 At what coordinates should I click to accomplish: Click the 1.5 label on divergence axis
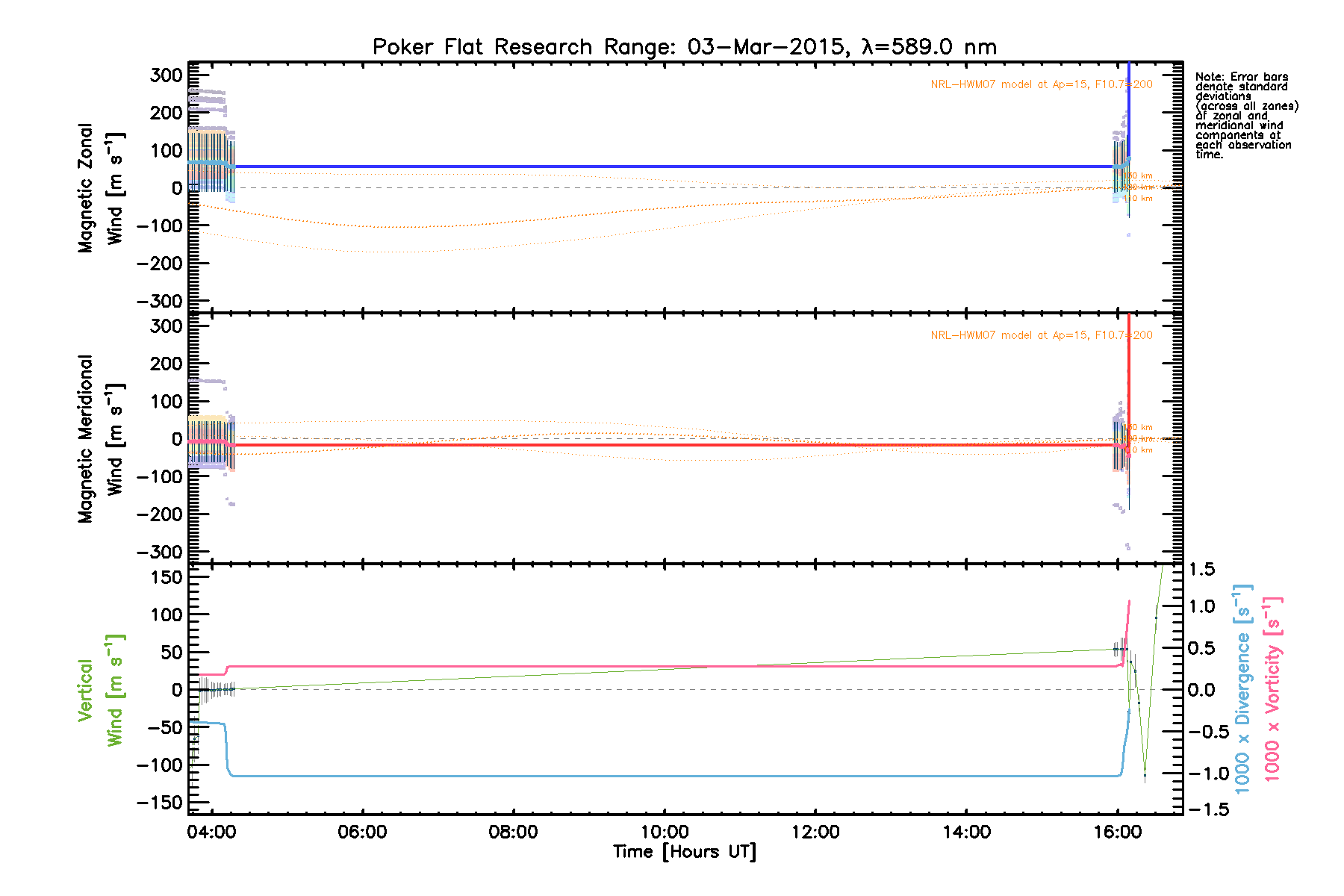point(1201,570)
